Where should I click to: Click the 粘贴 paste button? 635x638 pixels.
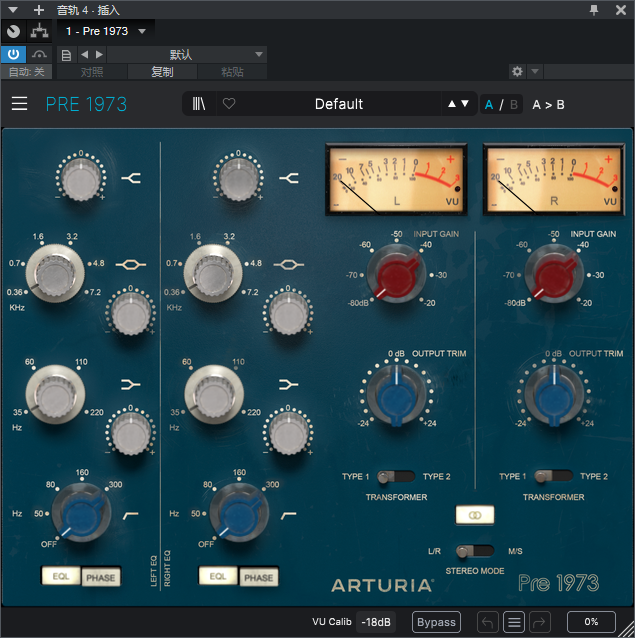(232, 72)
